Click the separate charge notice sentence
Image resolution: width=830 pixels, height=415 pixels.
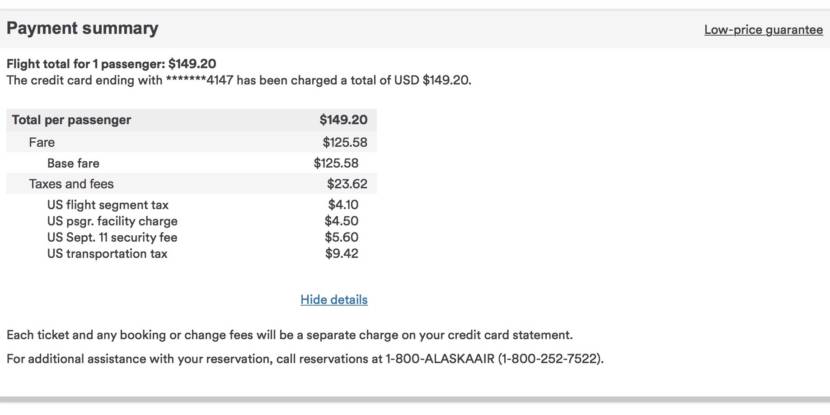pyautogui.click(x=290, y=335)
